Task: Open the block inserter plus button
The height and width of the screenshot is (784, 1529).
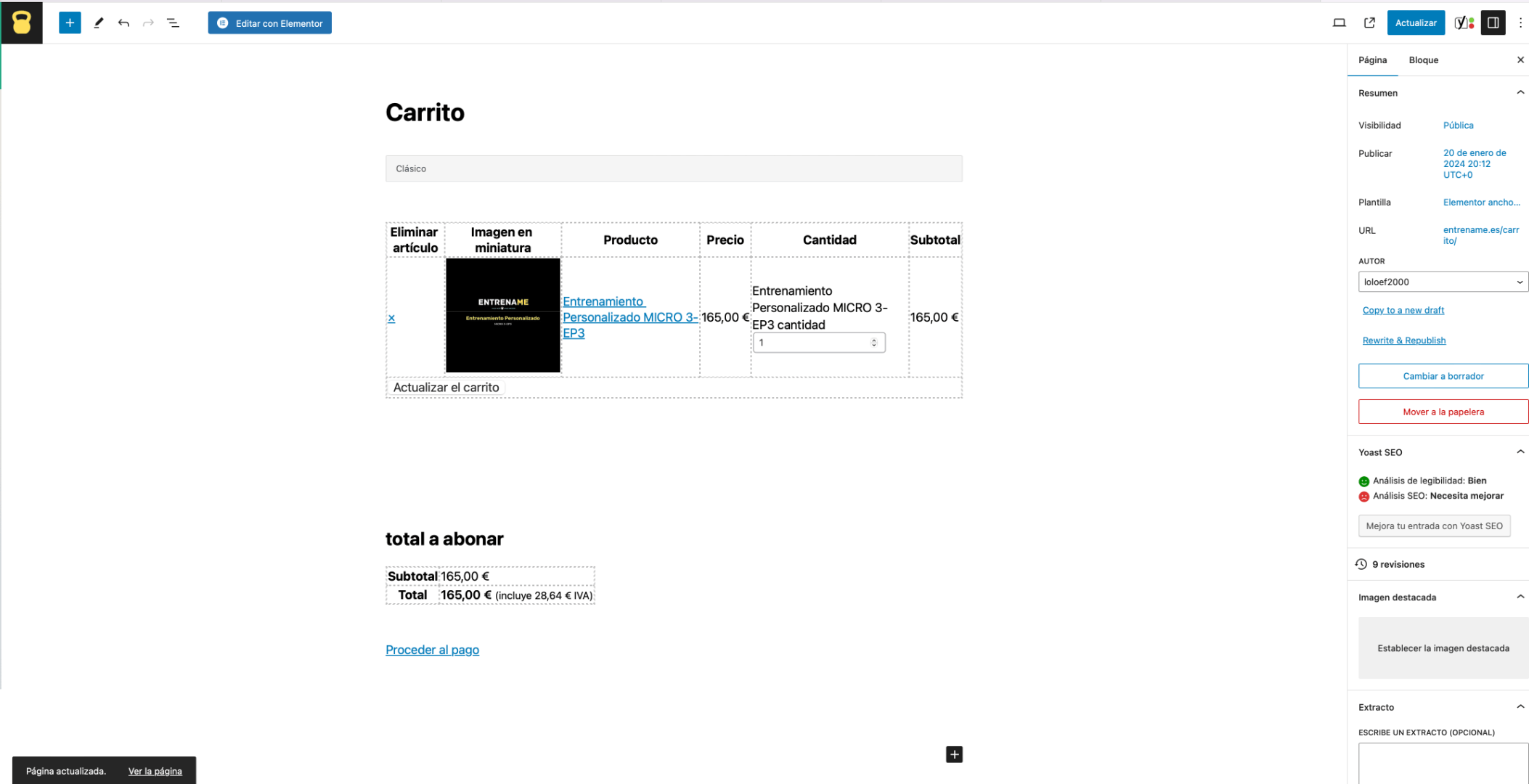Action: coord(70,23)
